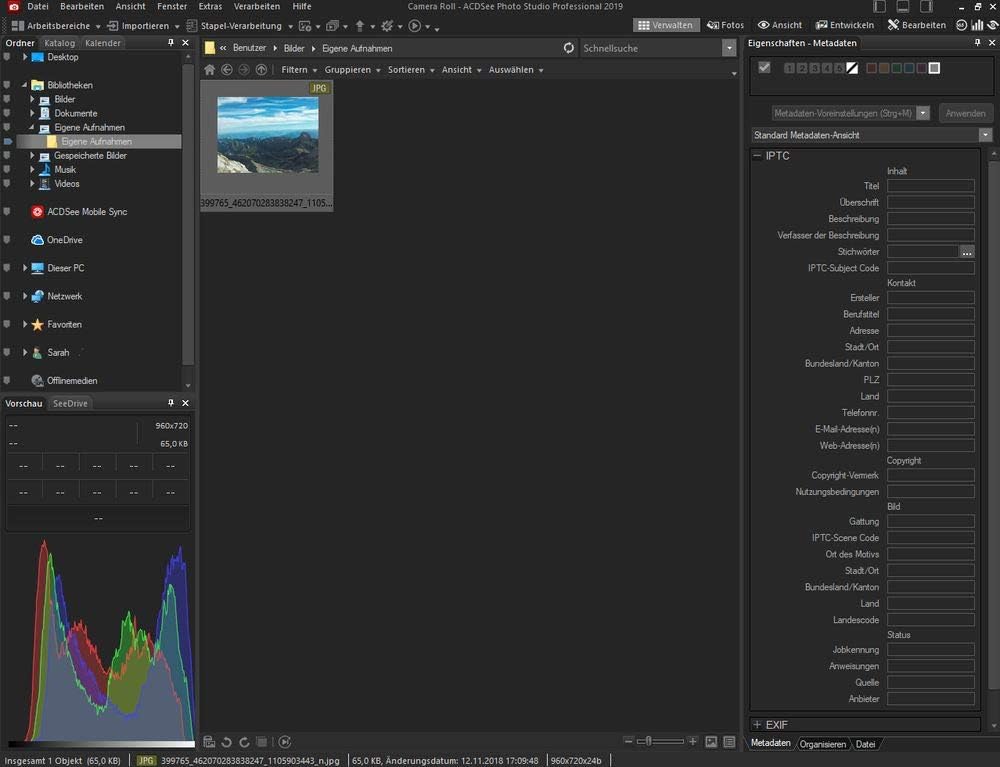Set rating 3 in the metadata panel
Viewport: 1000px width, 767px height.
click(x=814, y=68)
